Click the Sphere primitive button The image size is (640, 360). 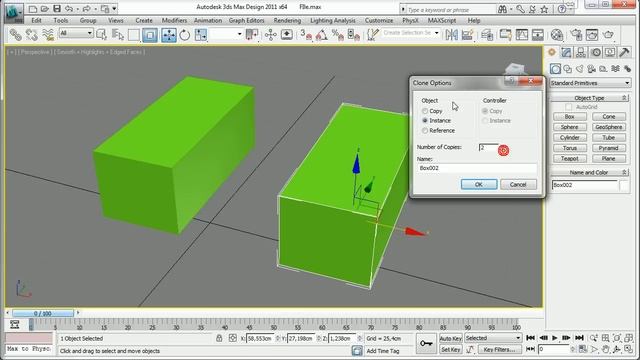coord(570,127)
